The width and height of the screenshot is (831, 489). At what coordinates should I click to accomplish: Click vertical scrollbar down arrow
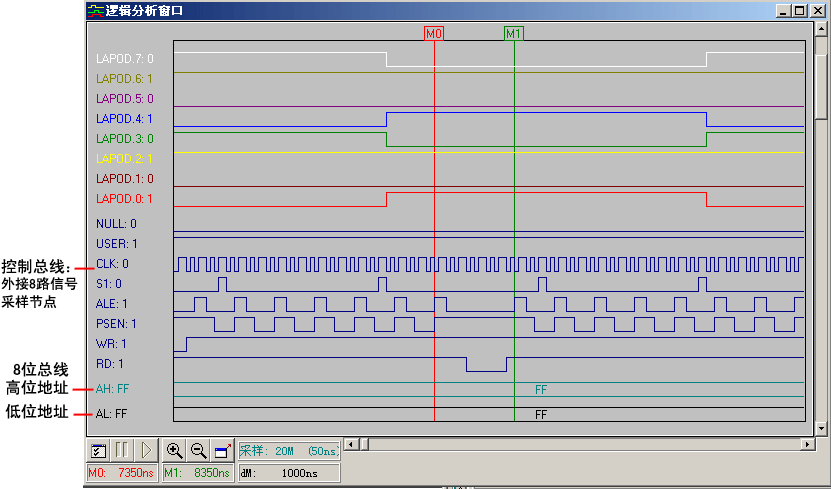click(821, 429)
